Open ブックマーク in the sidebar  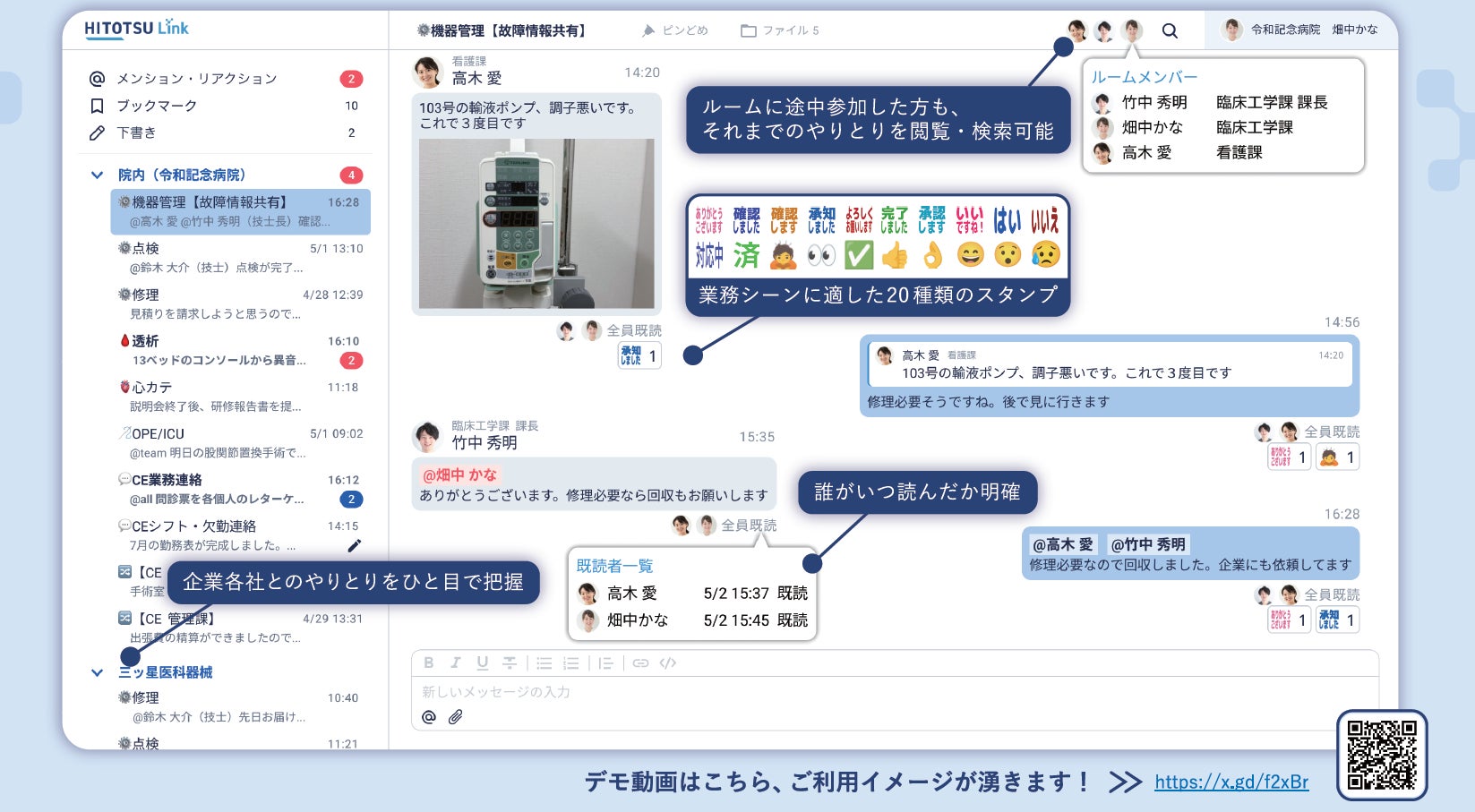point(157,106)
